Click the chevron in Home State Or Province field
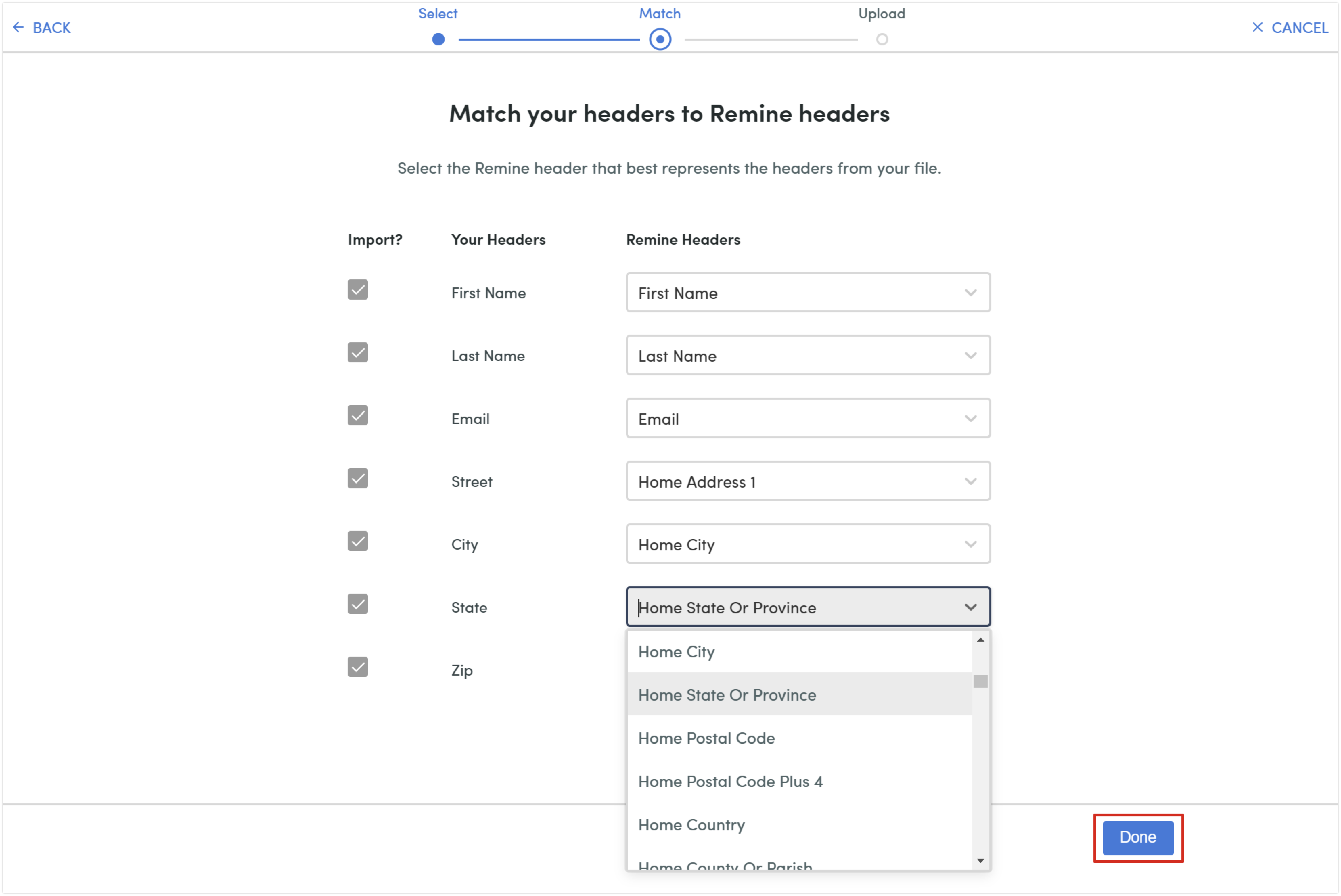The width and height of the screenshot is (1341, 896). [971, 607]
